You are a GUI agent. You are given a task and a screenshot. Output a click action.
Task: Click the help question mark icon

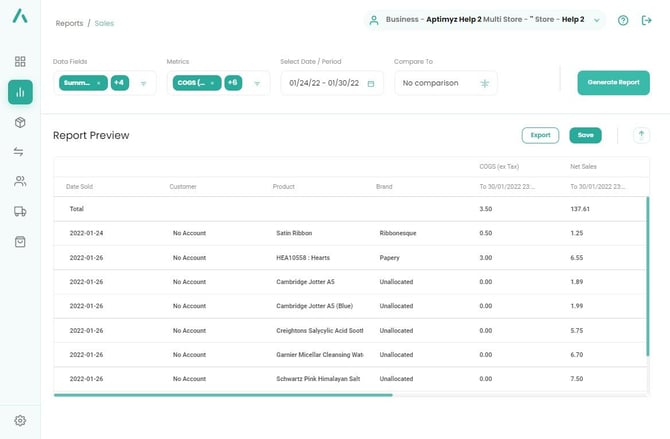(x=624, y=20)
